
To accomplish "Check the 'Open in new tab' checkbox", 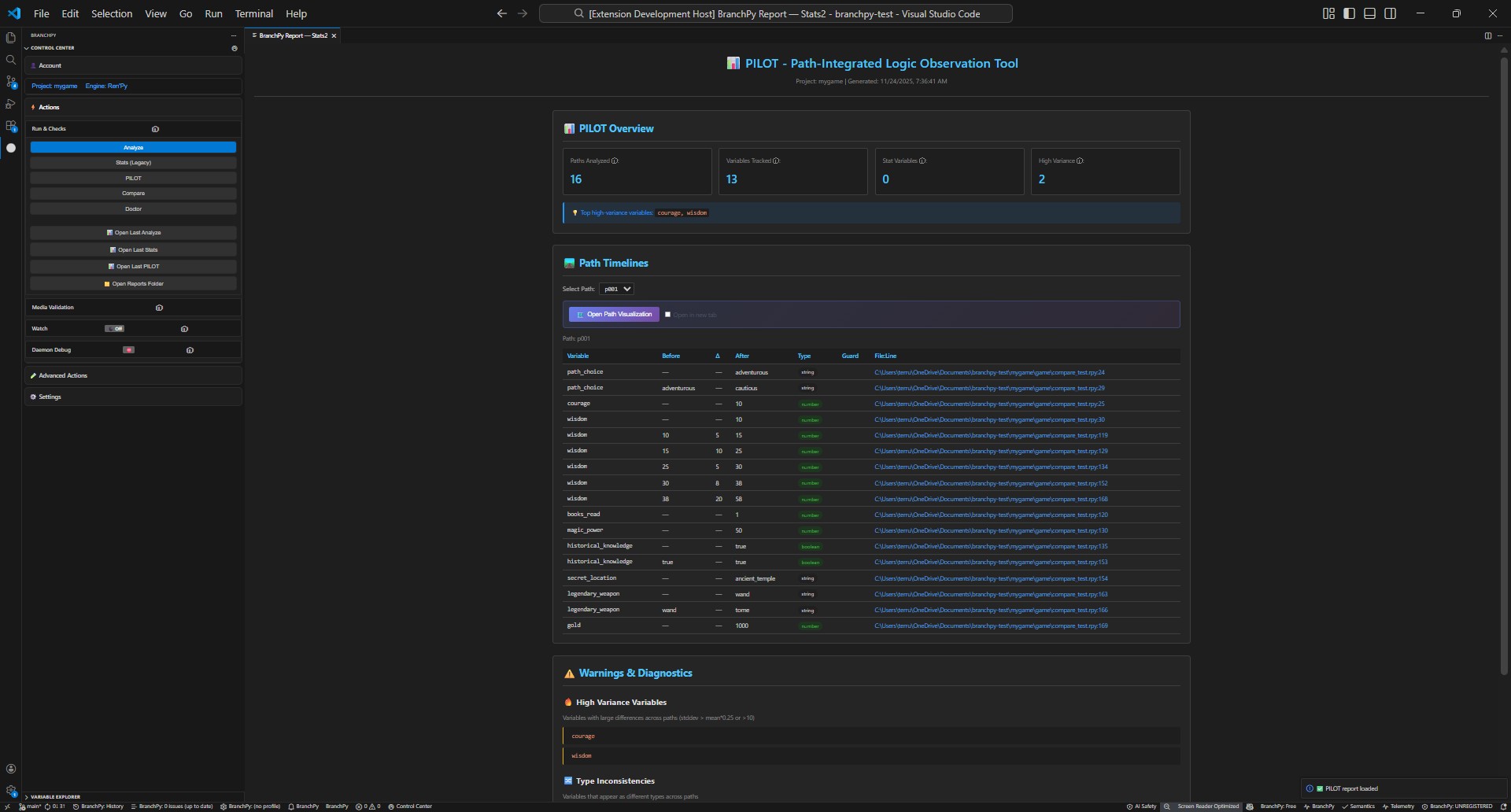I will point(667,315).
